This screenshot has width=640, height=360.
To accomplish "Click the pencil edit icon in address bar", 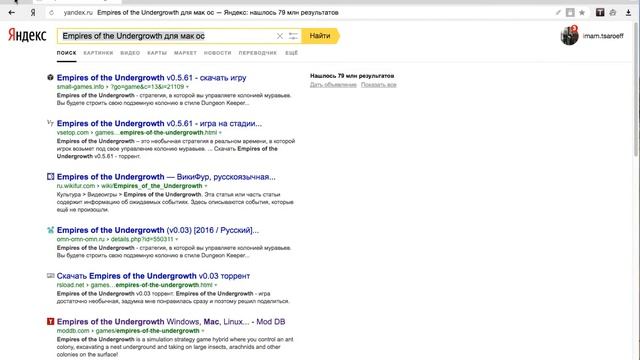I will tap(558, 13).
